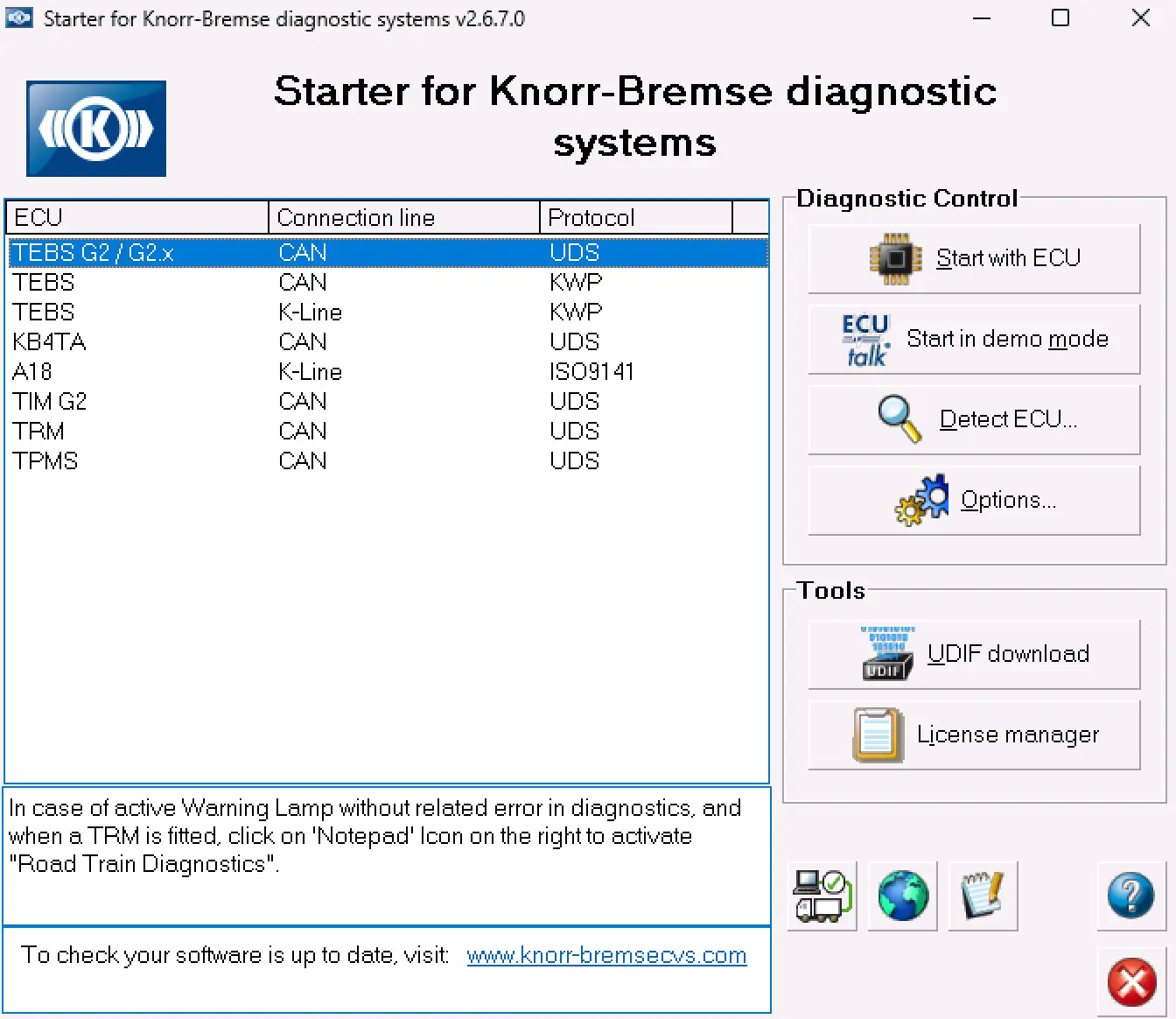Open www.knorr-bremsecvs.com link
The width and height of the screenshot is (1176, 1019).
click(606, 955)
